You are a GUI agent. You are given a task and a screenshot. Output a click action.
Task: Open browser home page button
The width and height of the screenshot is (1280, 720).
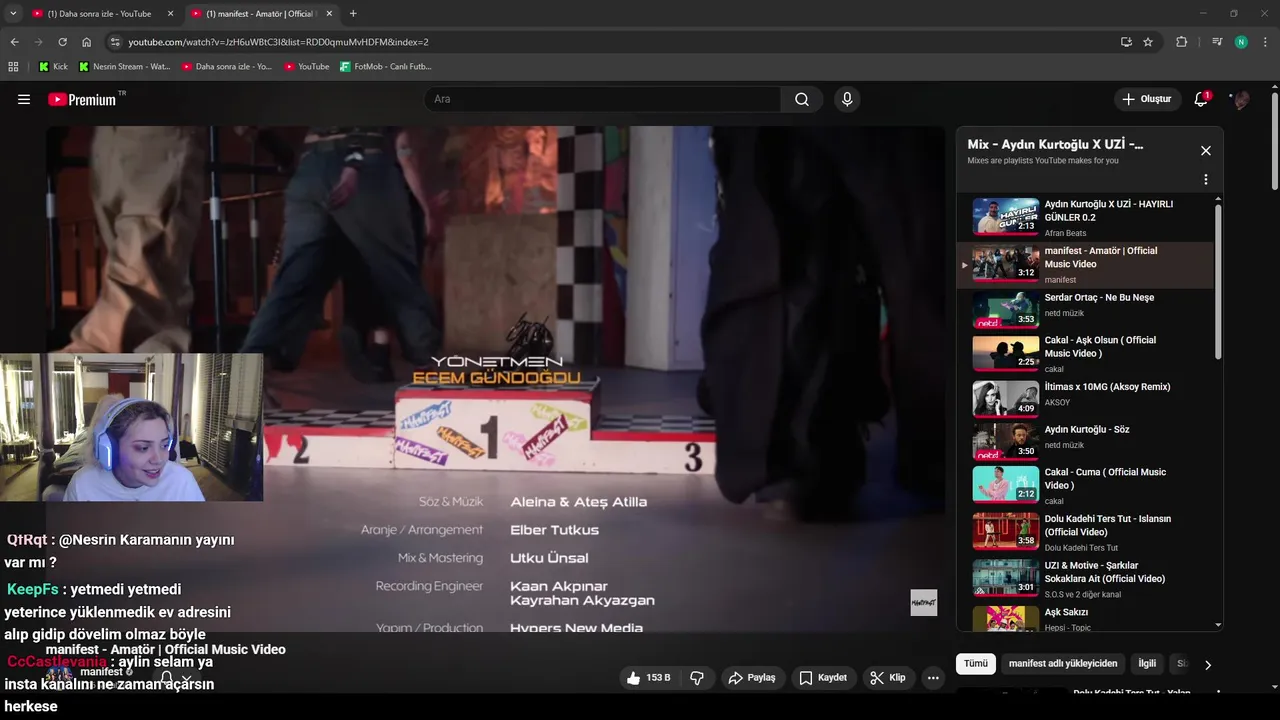(x=87, y=42)
